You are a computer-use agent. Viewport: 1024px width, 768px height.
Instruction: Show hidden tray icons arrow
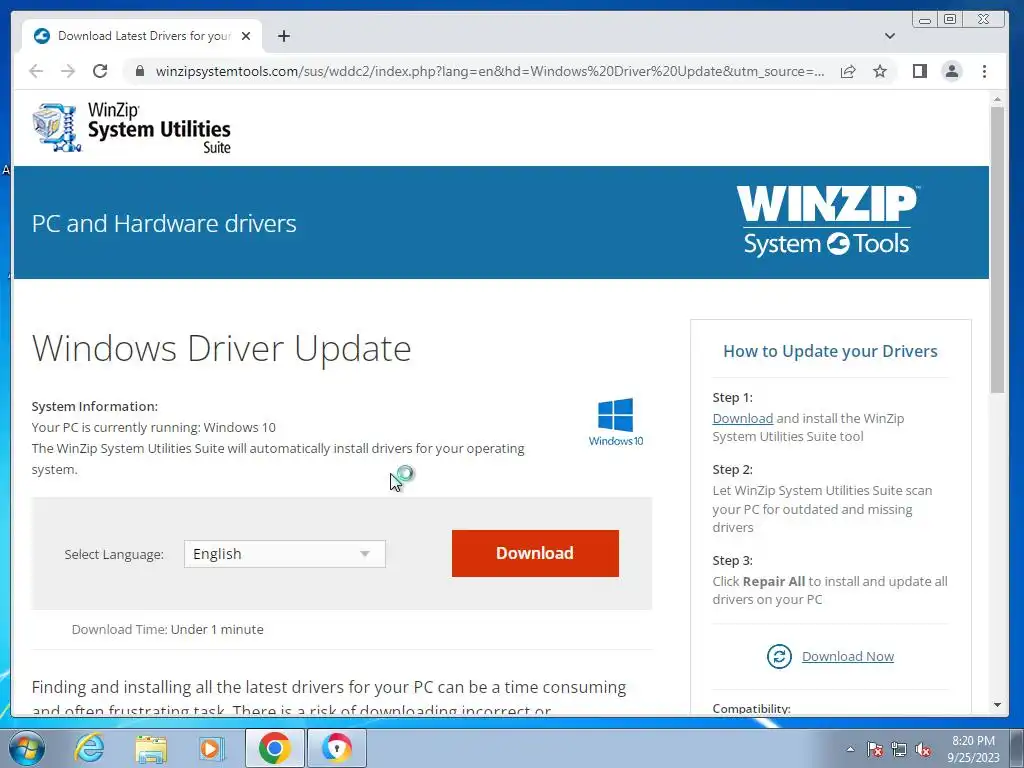[x=850, y=749]
